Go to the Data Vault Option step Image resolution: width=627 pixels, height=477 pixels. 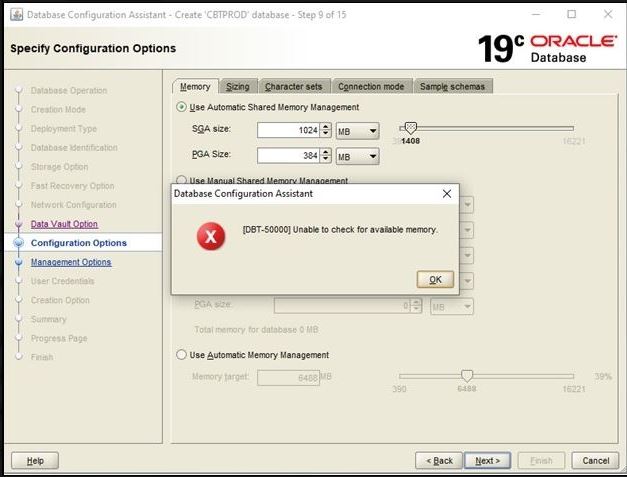pos(64,224)
